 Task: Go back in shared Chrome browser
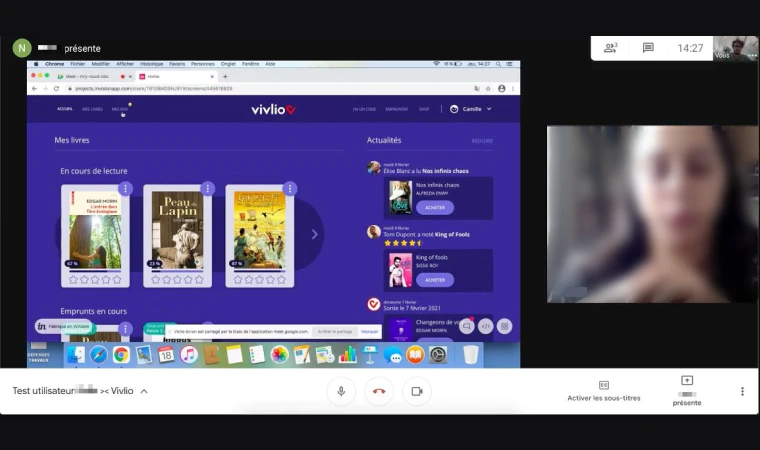(34, 89)
